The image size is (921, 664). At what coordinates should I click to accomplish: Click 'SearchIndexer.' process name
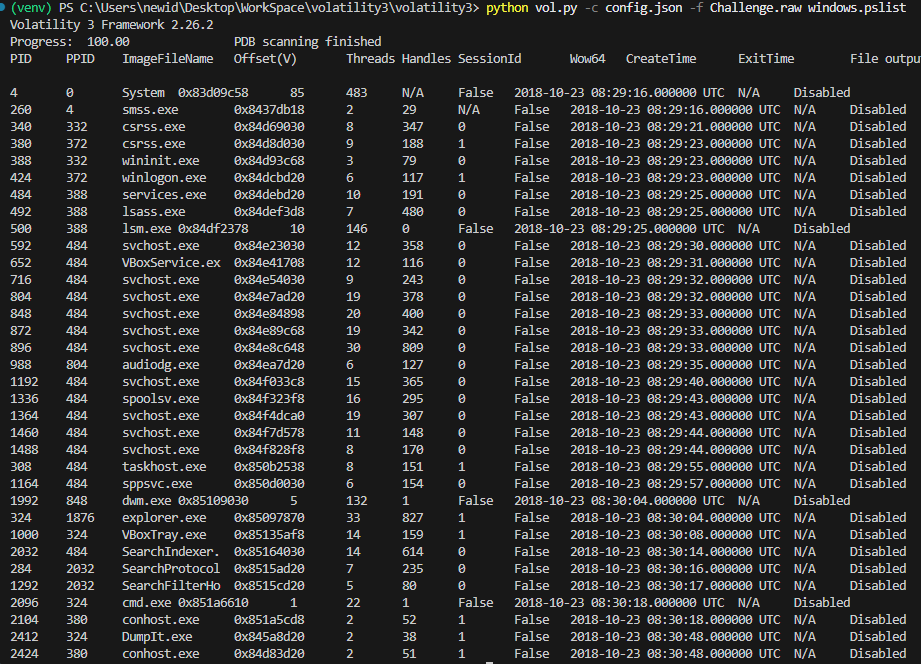[x=171, y=552]
